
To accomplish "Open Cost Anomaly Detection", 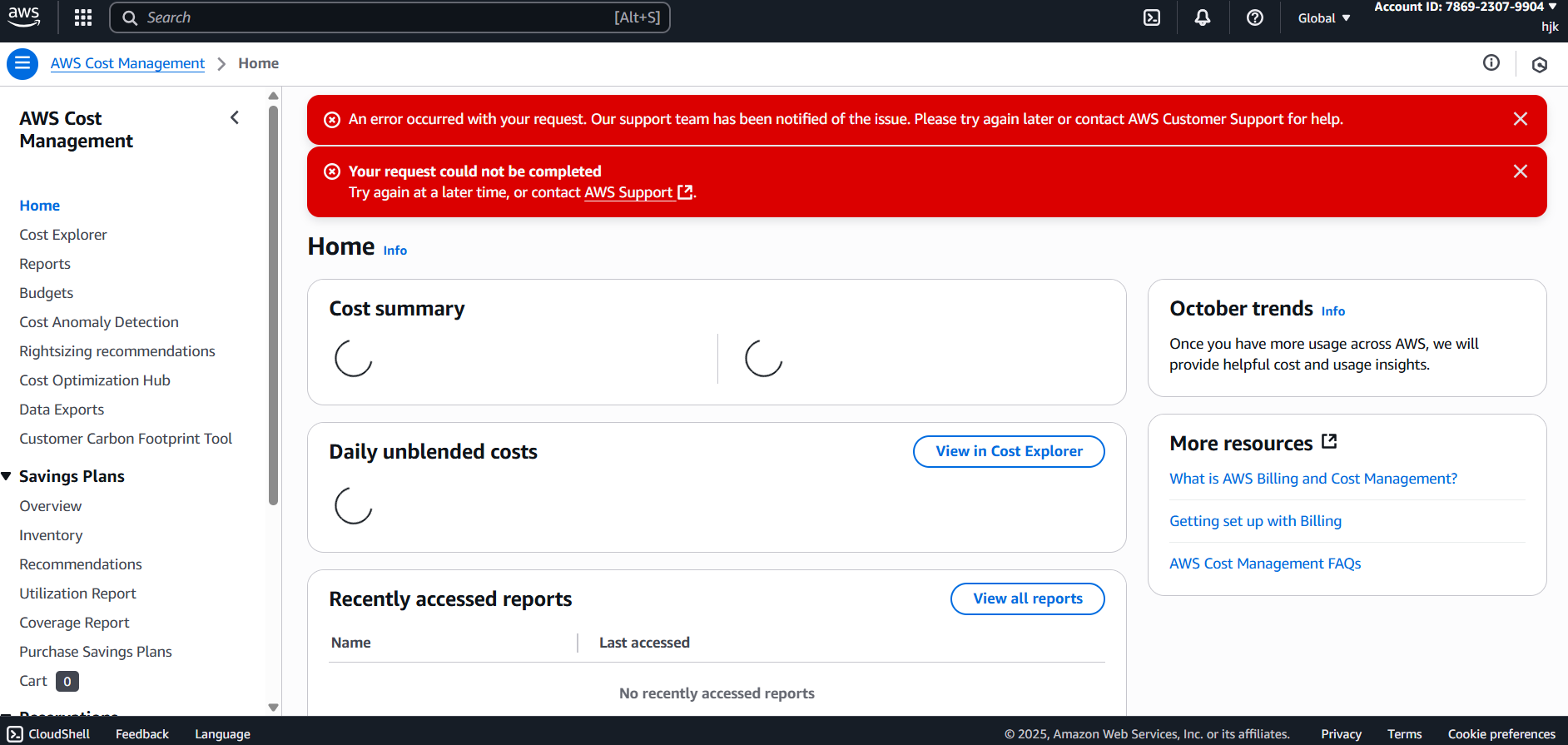I will click(x=99, y=322).
